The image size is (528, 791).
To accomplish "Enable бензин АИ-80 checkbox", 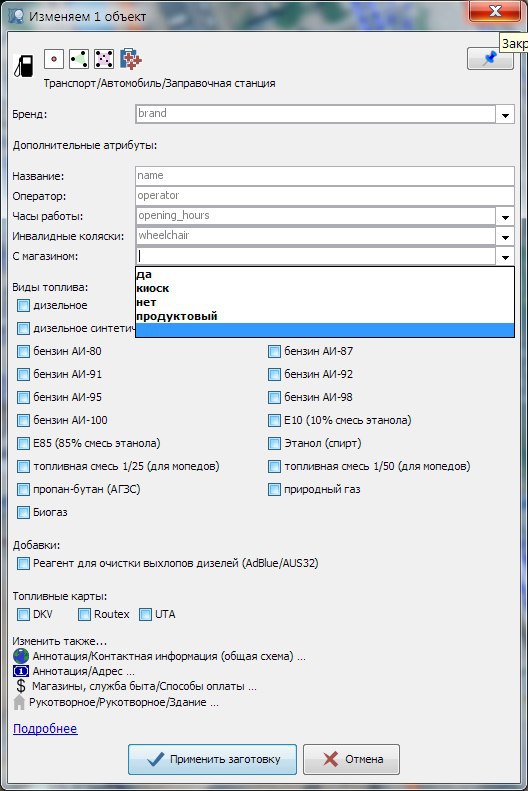I will (x=23, y=351).
